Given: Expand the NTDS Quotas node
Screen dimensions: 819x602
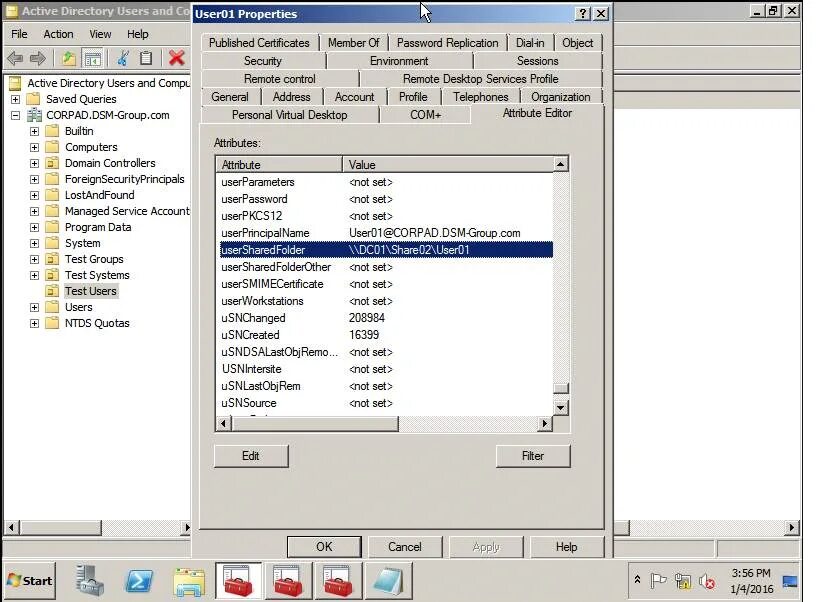Looking at the screenshot, I should [34, 324].
